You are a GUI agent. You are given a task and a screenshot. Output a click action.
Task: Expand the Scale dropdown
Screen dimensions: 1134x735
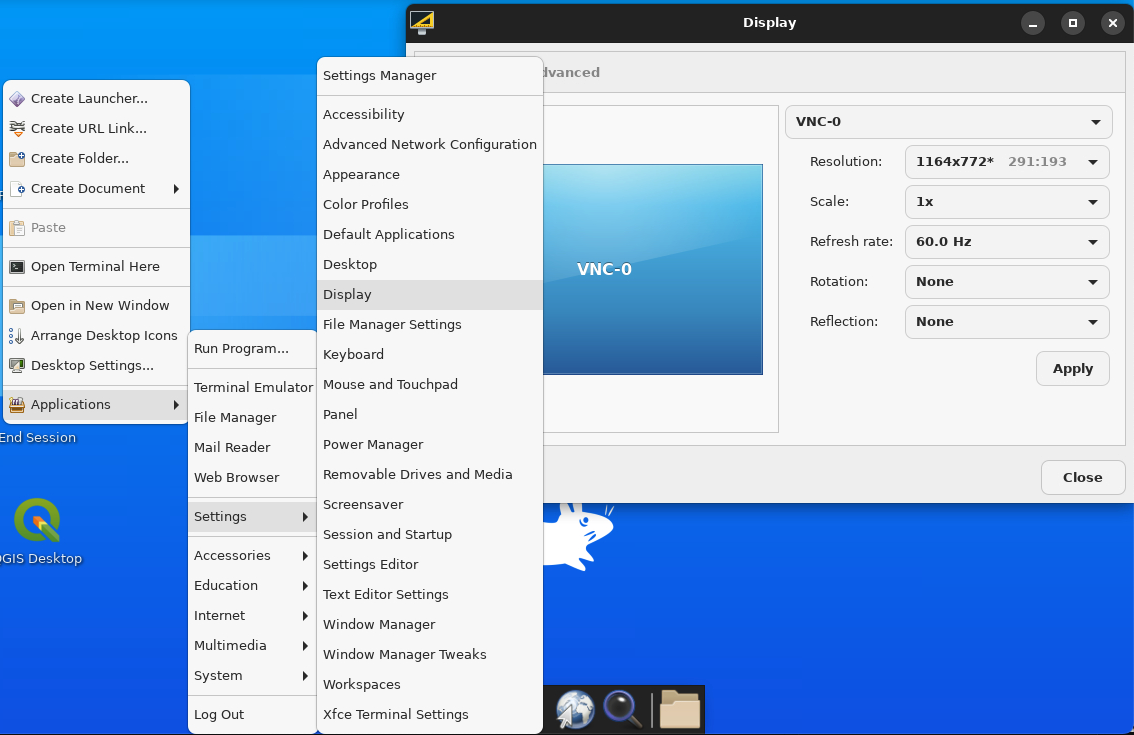1006,202
